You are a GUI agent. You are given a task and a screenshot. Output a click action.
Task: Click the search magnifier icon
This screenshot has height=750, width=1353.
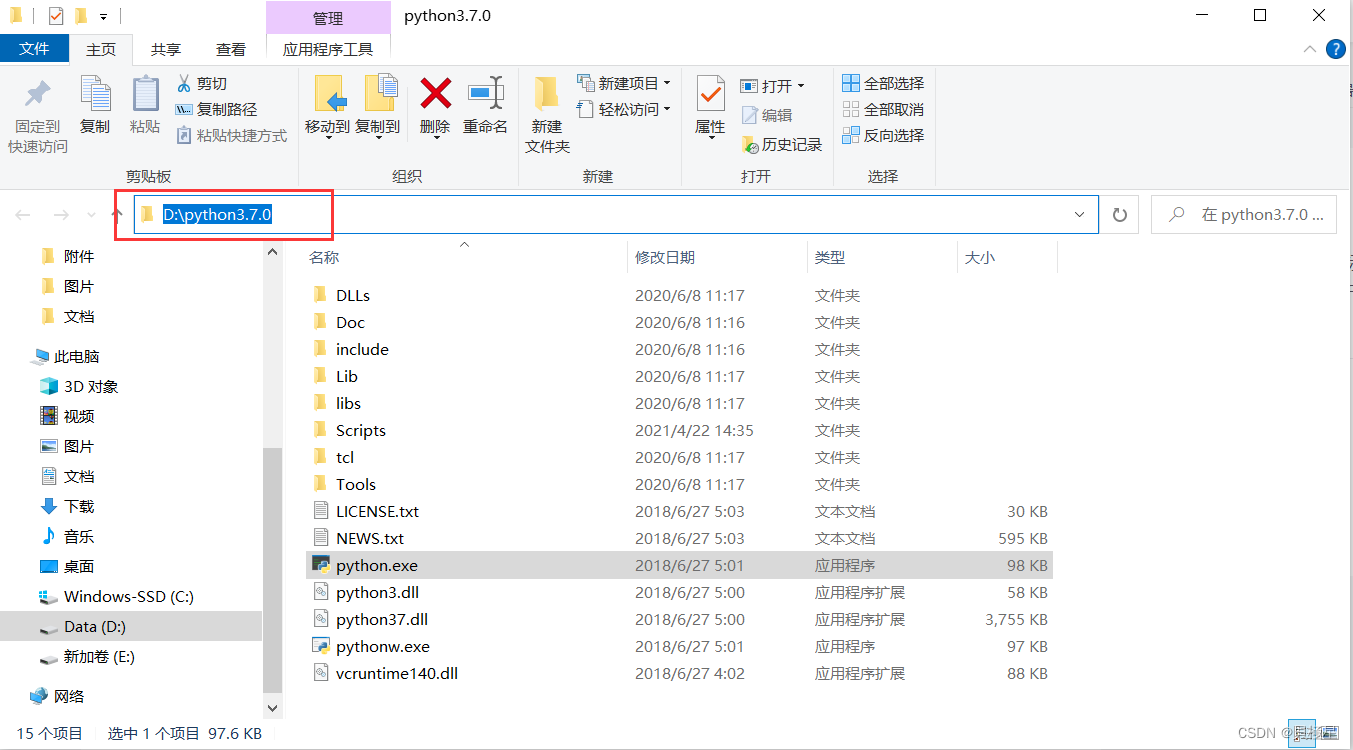tap(1177, 214)
